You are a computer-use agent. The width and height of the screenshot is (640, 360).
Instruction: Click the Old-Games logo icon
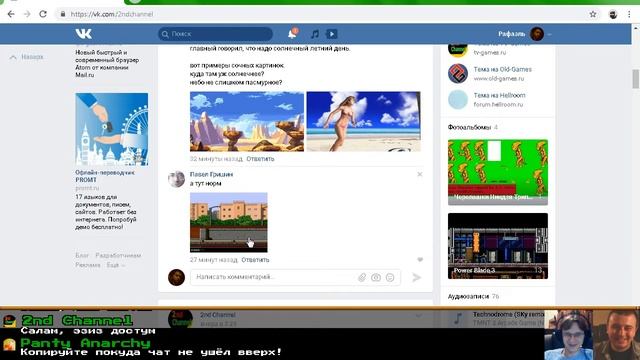(x=458, y=74)
